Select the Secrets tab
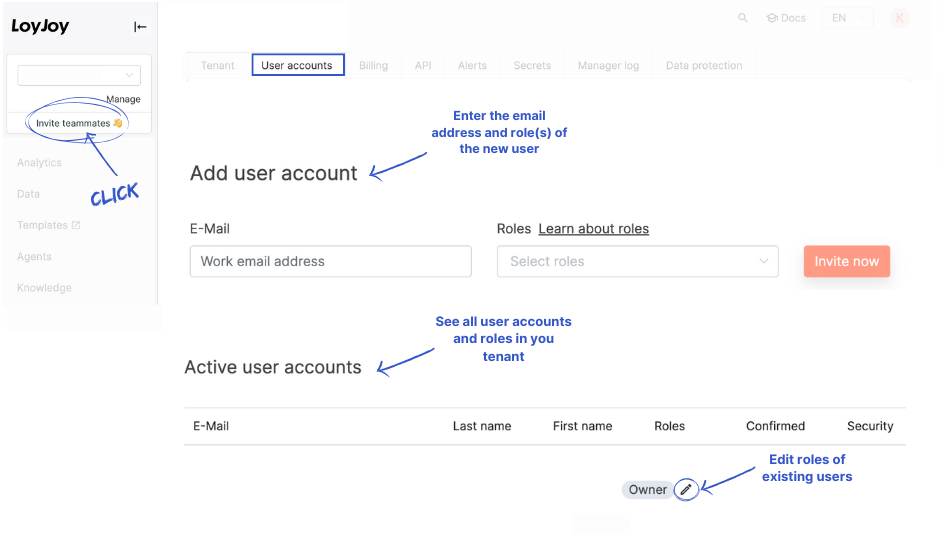The height and width of the screenshot is (550, 940). pyautogui.click(x=532, y=65)
